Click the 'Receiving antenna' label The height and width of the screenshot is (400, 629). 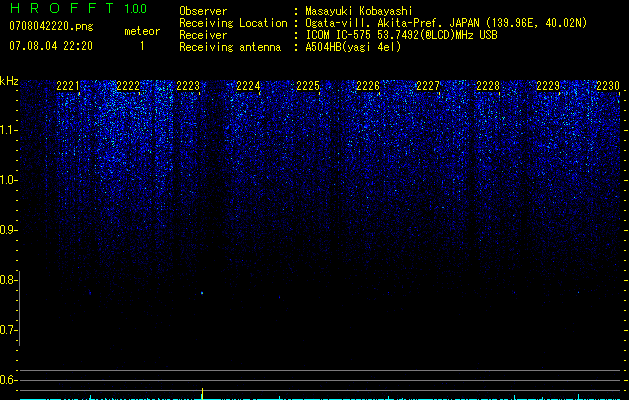pos(230,47)
